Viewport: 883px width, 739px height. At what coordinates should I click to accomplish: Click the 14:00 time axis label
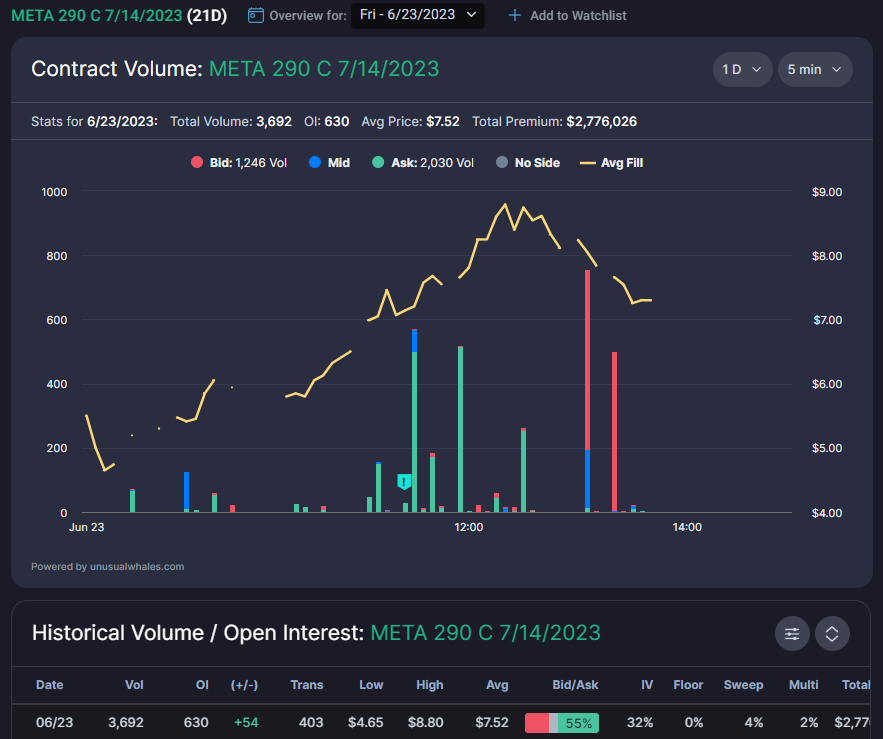687,527
